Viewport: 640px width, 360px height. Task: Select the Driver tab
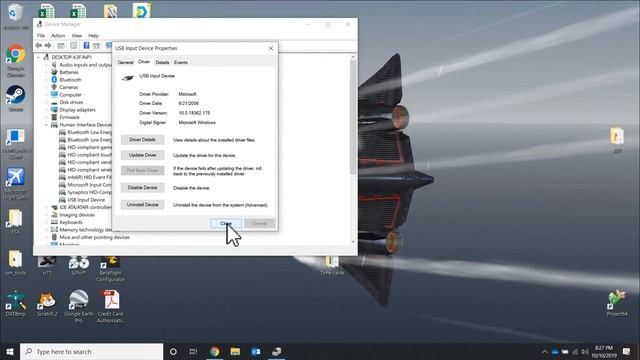[x=144, y=62]
